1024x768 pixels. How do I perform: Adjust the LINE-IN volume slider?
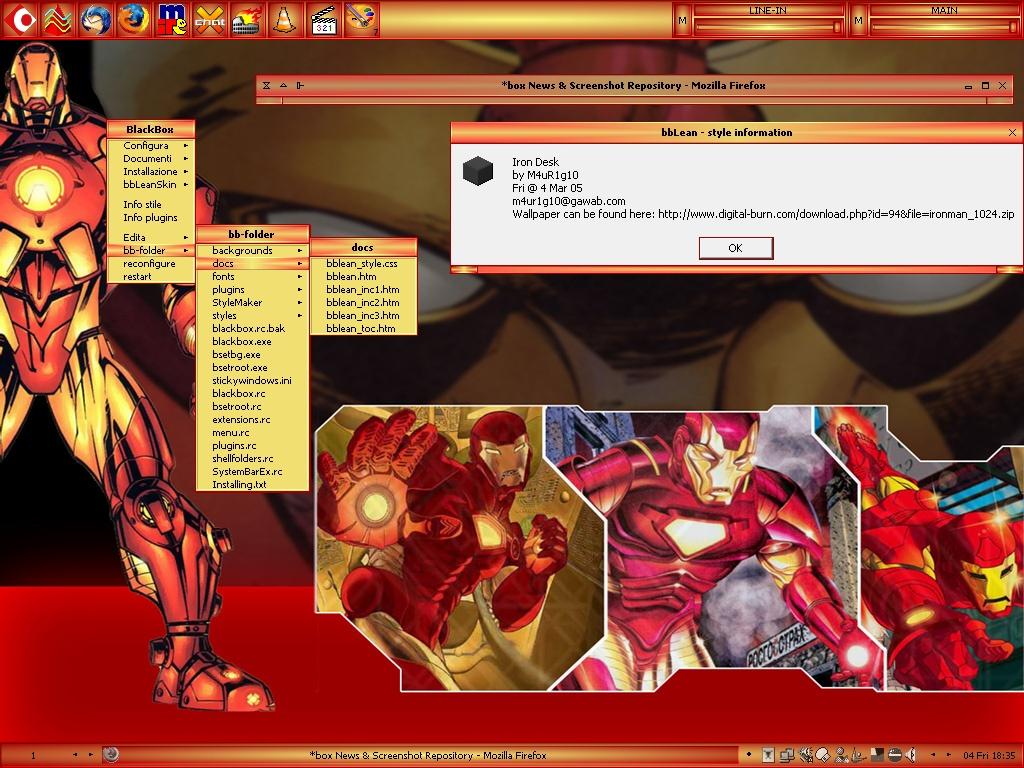click(x=768, y=26)
